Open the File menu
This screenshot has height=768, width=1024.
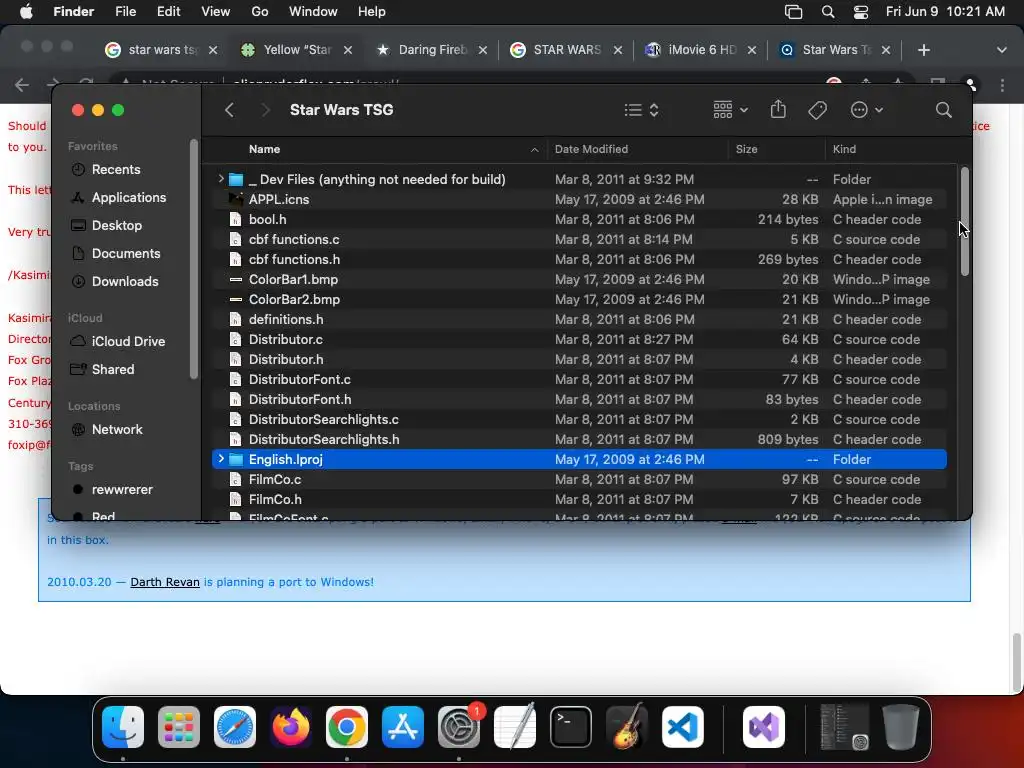(125, 12)
